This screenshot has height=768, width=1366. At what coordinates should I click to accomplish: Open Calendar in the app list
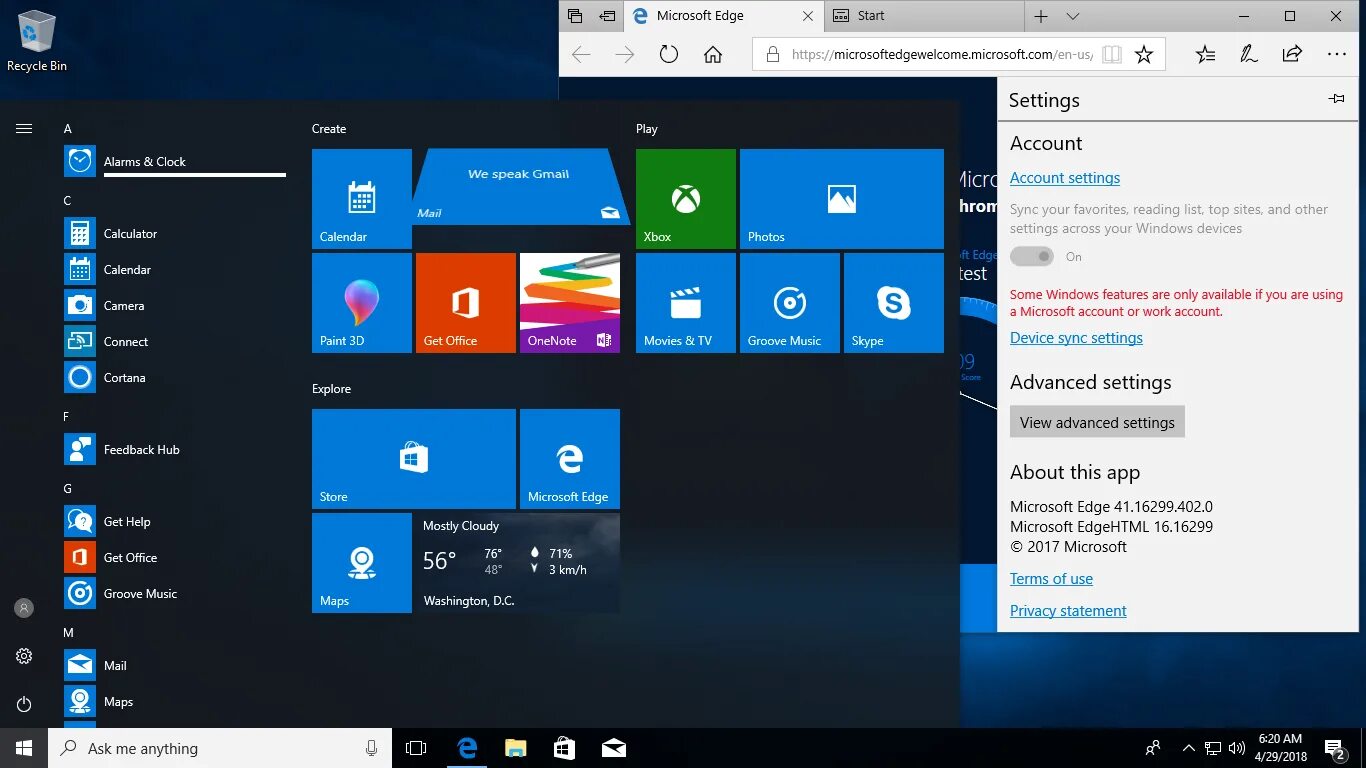175,269
